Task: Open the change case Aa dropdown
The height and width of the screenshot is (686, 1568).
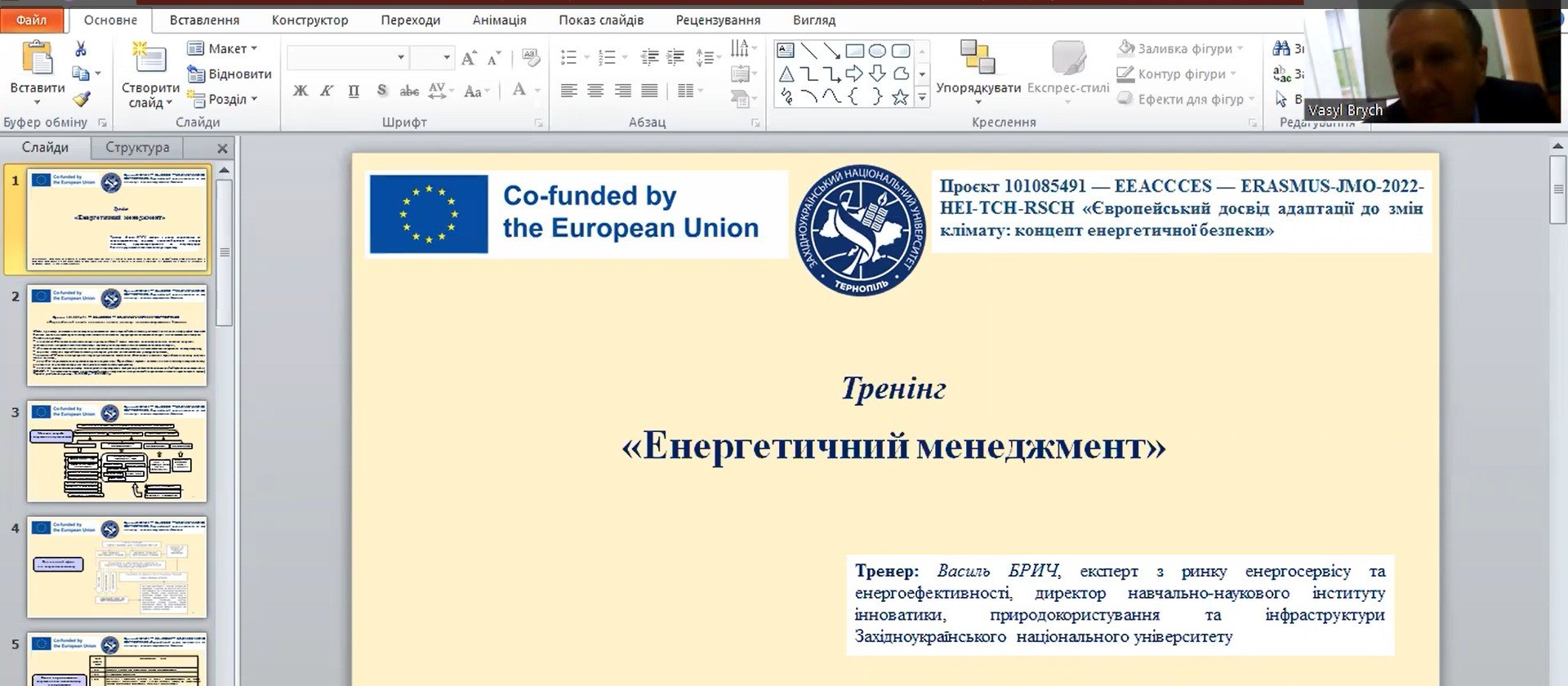Action: click(477, 91)
